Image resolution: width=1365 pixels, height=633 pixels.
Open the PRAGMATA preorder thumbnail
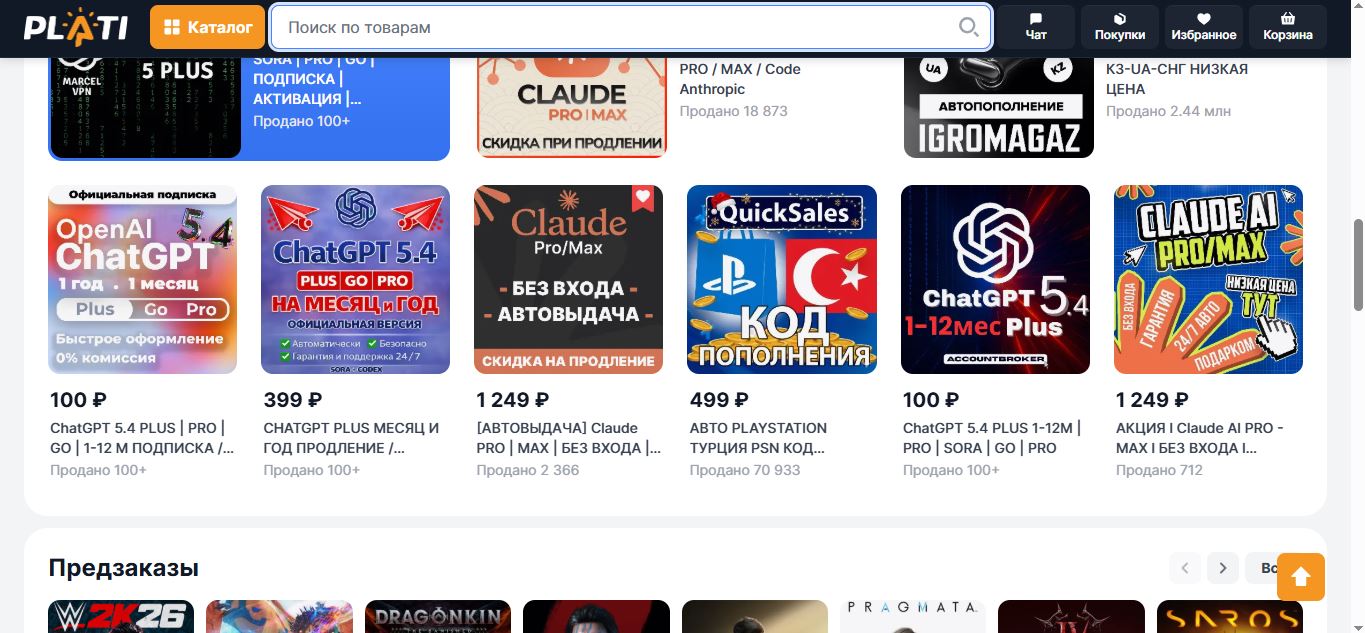pos(913,616)
